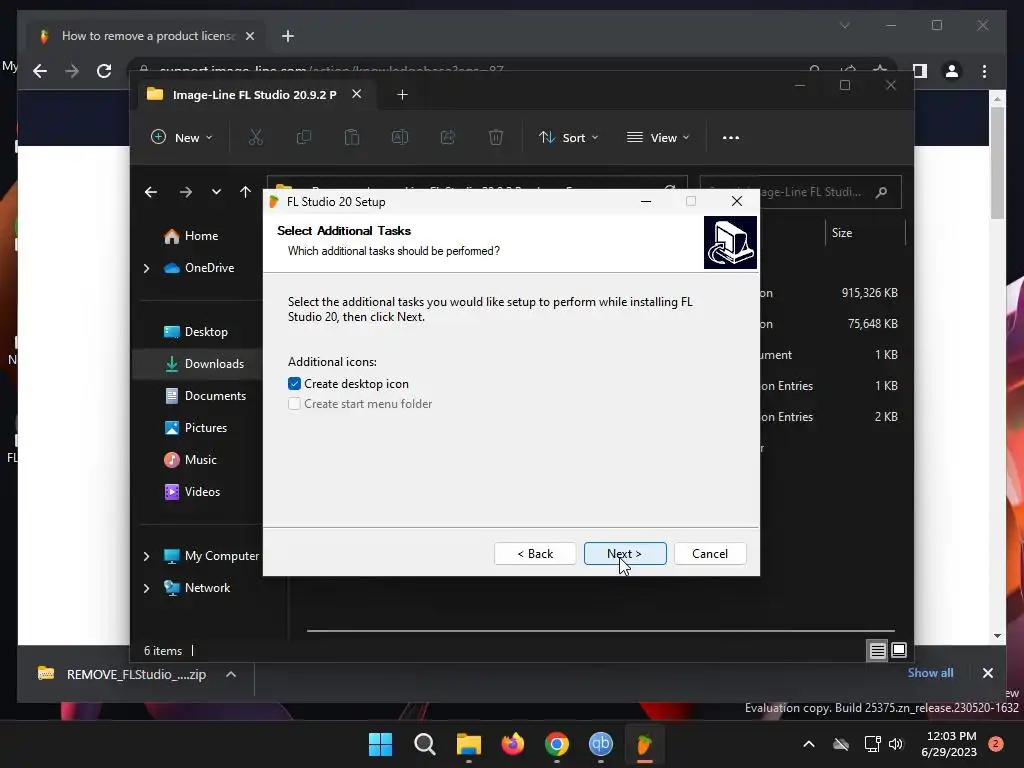The height and width of the screenshot is (768, 1024).
Task: Open Documents in Explorer sidebar
Action: [205, 396]
